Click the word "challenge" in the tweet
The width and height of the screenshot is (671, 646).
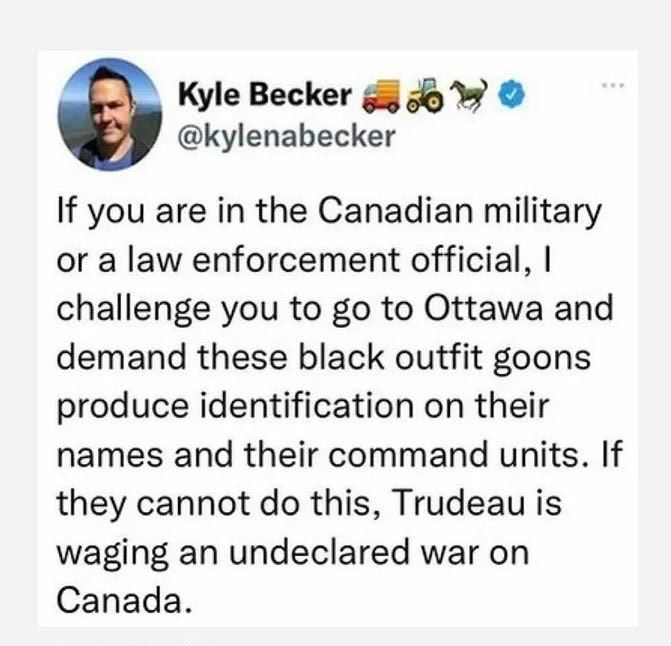(x=133, y=309)
